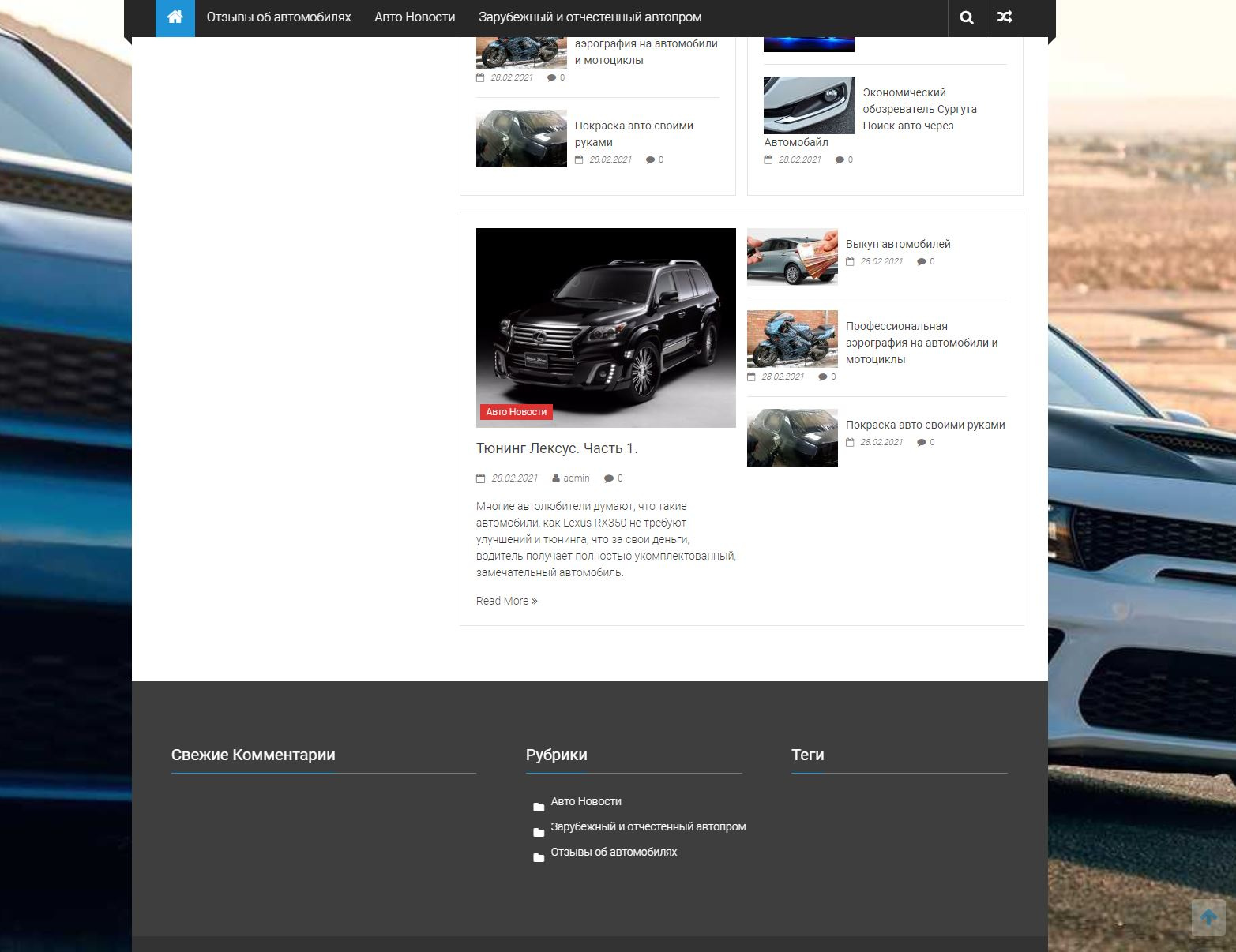
Task: Open Авто Новости in top navigation
Action: 415,17
